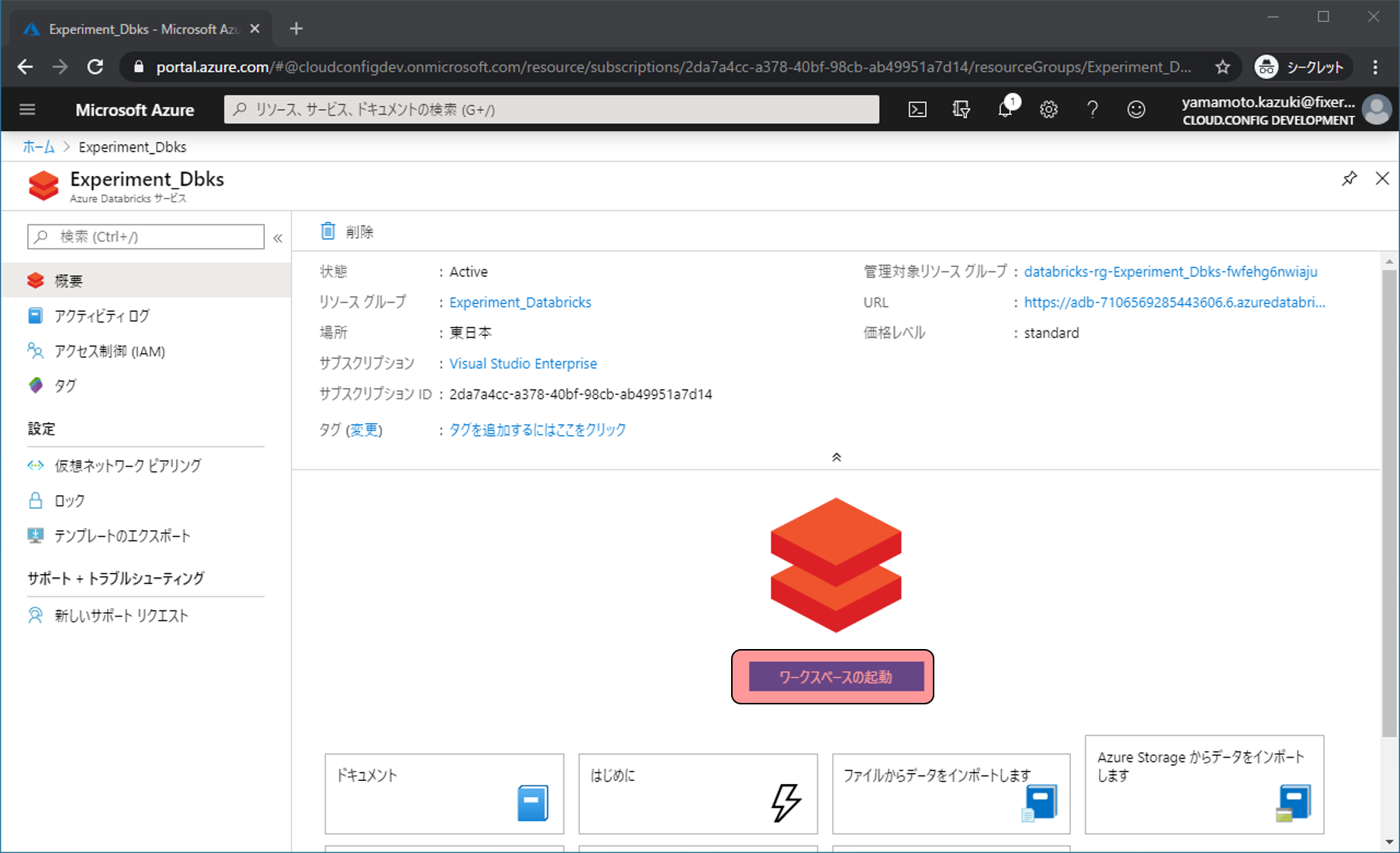Open the ドキュメント tile
The height and width of the screenshot is (853, 1400).
pos(444,793)
